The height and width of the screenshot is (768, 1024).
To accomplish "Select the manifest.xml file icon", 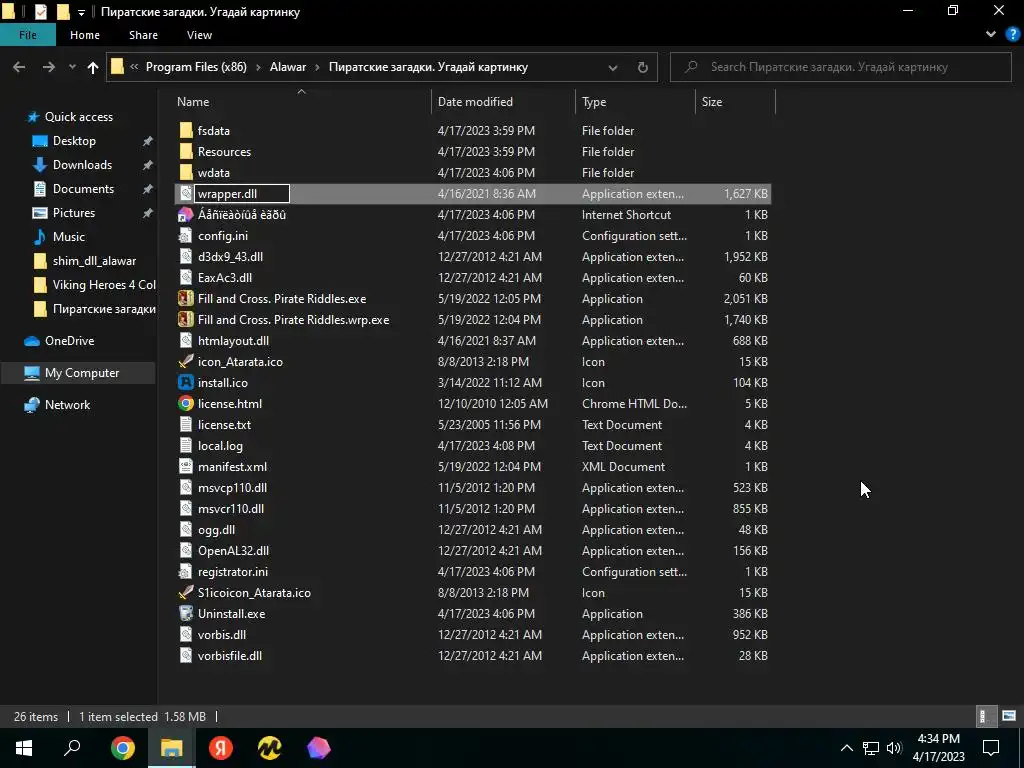I will 186,466.
